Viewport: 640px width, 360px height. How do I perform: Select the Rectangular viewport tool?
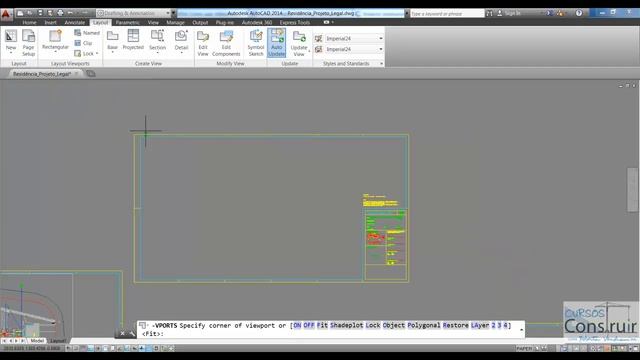(56, 40)
